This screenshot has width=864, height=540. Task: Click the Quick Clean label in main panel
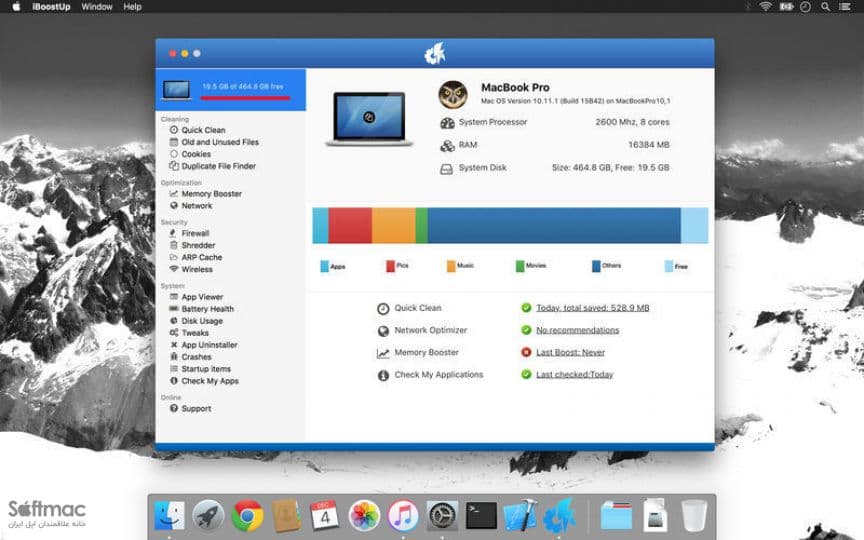tap(418, 308)
